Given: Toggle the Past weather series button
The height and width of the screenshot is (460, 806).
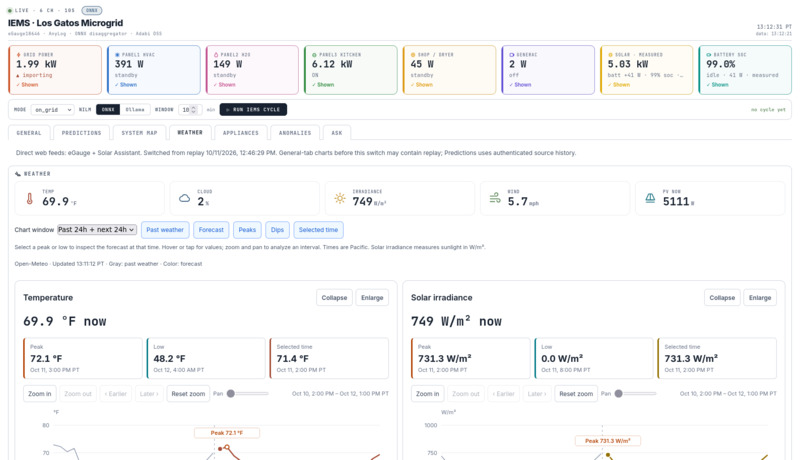Looking at the screenshot, I should click(x=165, y=230).
